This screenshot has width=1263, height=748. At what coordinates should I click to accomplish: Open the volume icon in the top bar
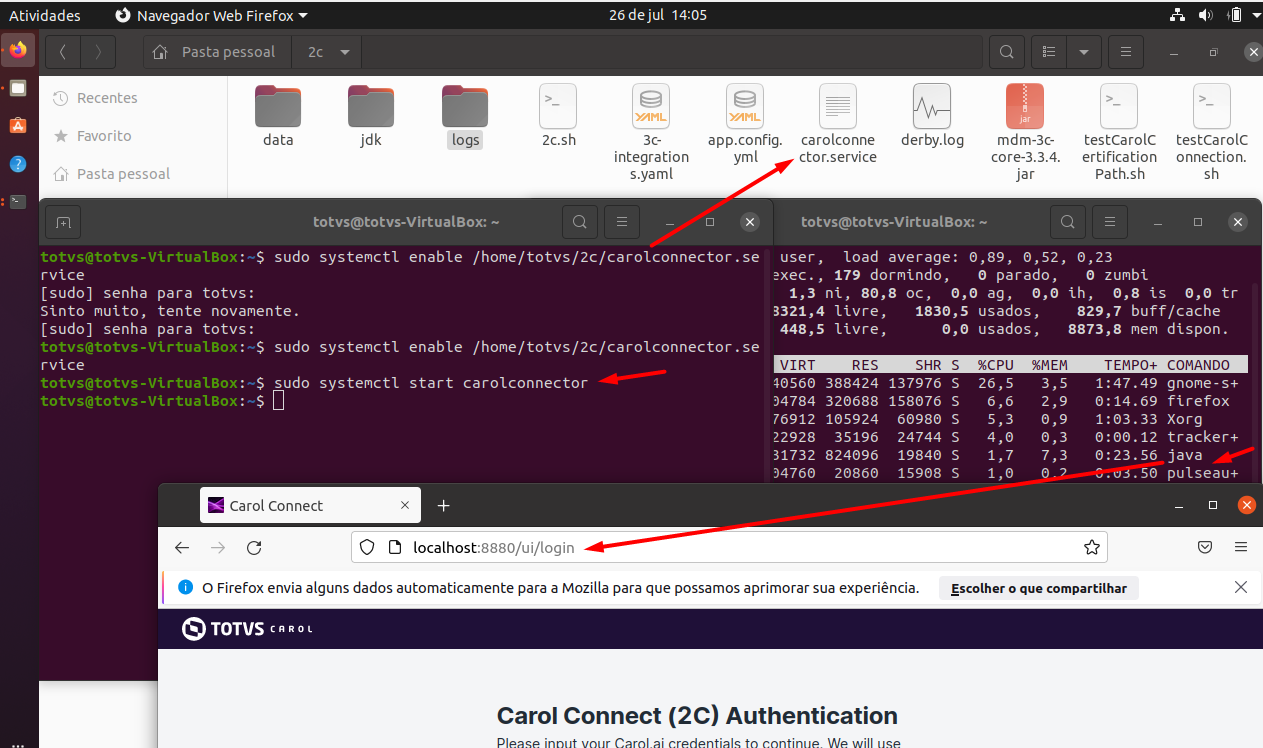click(x=1205, y=15)
